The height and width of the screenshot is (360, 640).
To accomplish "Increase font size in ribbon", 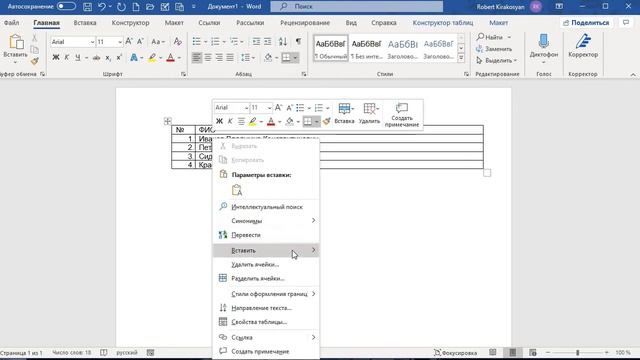I will pos(129,41).
